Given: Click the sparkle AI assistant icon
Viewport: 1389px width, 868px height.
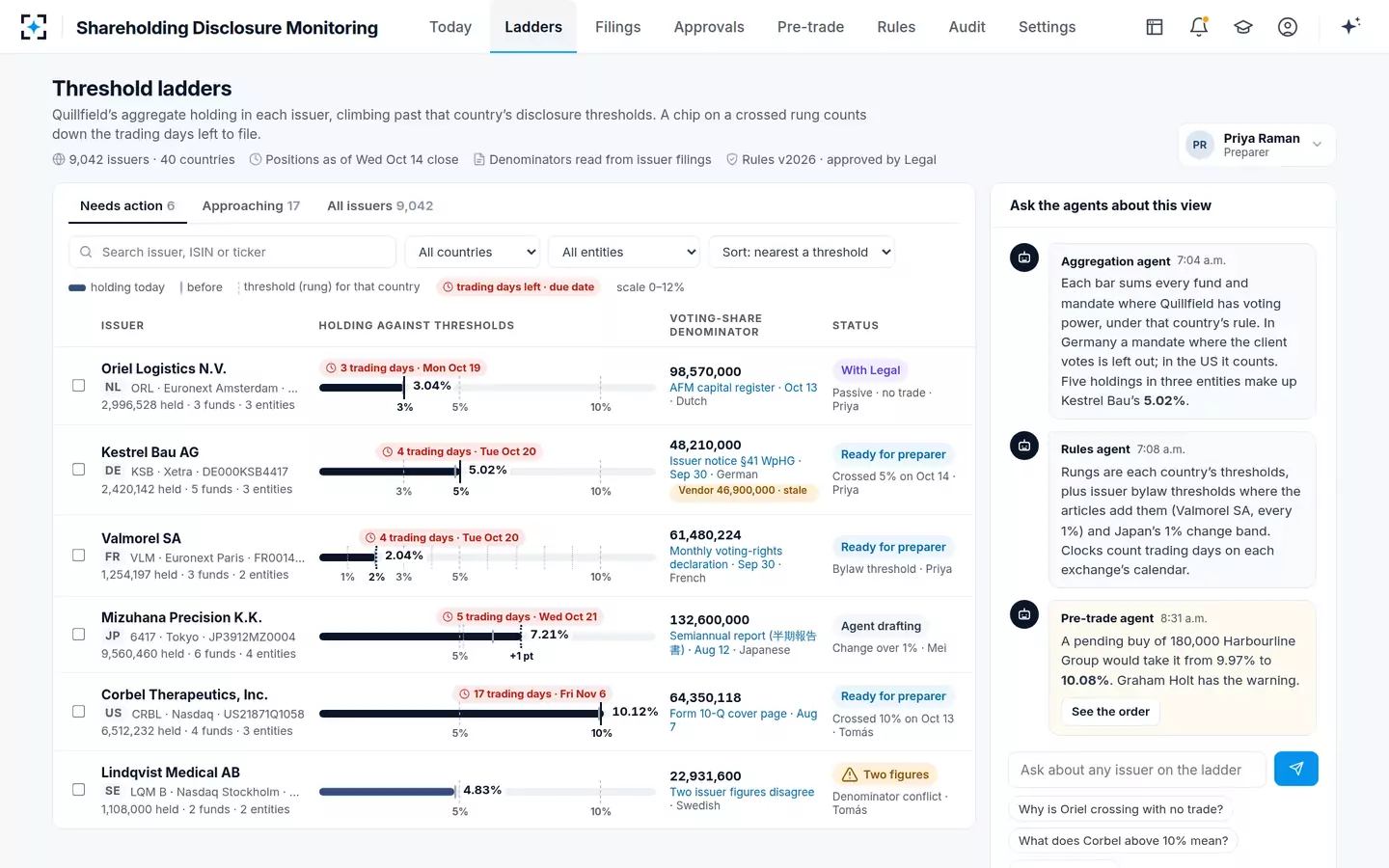Looking at the screenshot, I should (x=1350, y=26).
